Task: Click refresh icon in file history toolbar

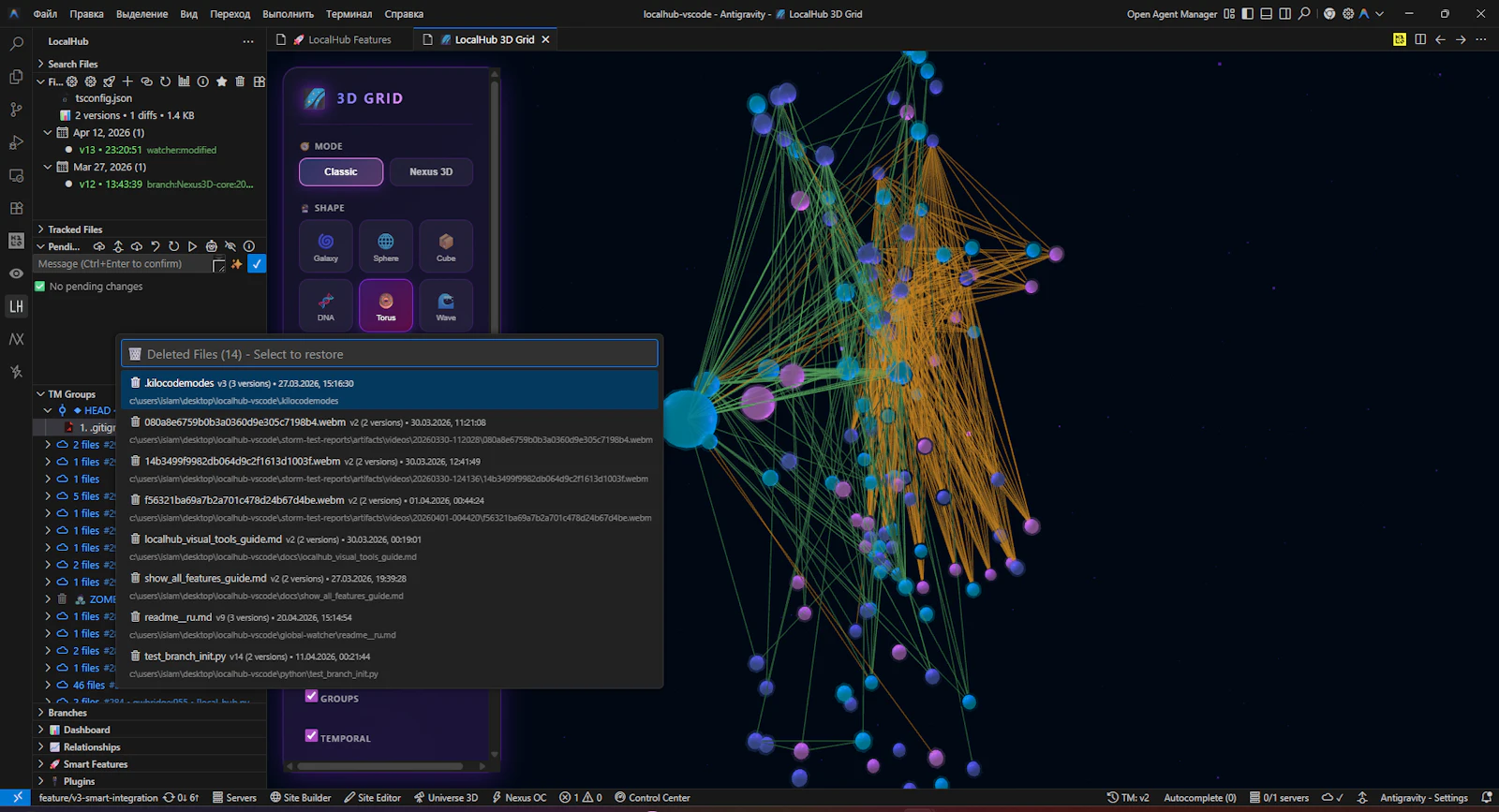Action: [x=165, y=81]
